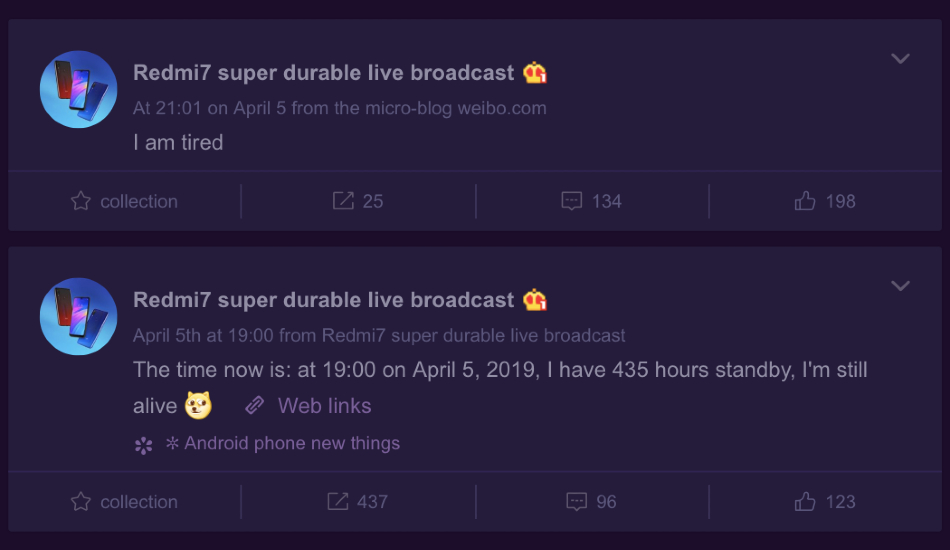Click repost icon showing 25 shares
The width and height of the screenshot is (950, 550).
(343, 201)
